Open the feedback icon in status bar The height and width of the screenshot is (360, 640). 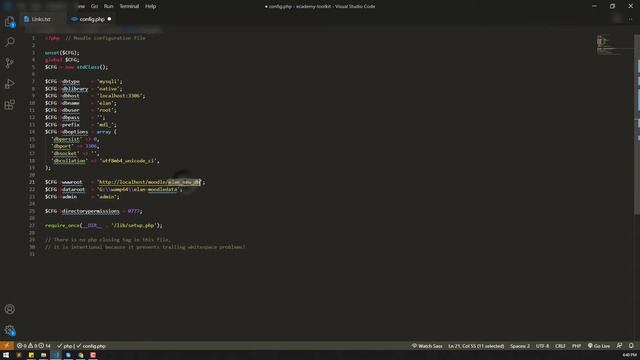(x=620, y=346)
